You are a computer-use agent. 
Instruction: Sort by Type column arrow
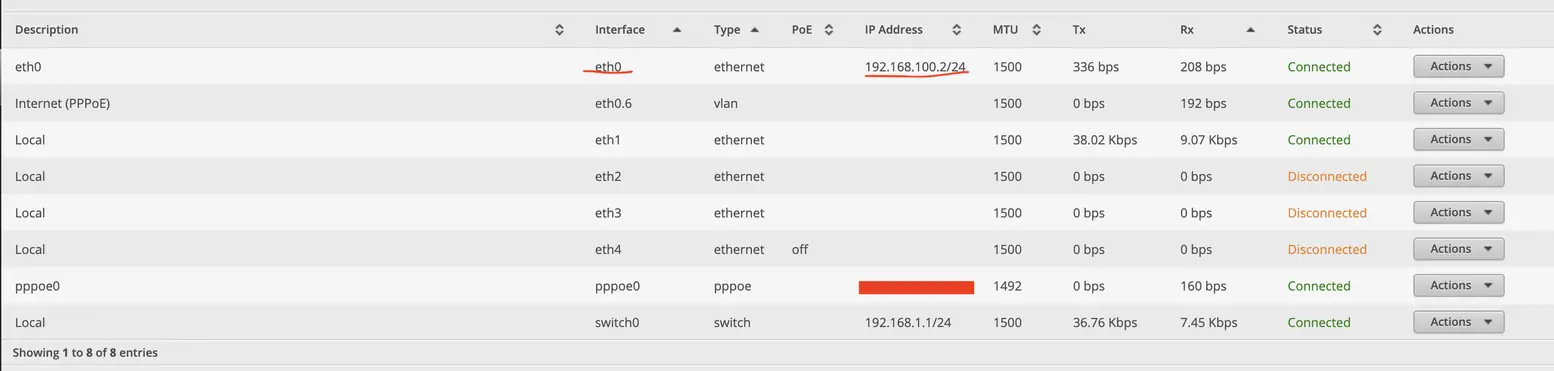[x=755, y=30]
